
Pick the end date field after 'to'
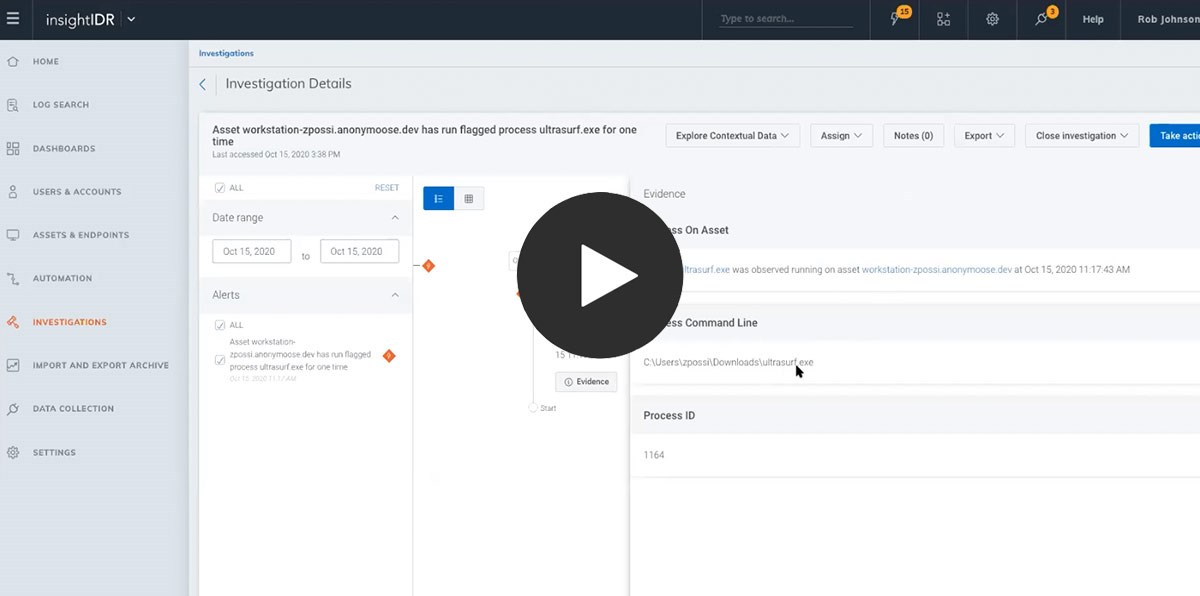(359, 252)
